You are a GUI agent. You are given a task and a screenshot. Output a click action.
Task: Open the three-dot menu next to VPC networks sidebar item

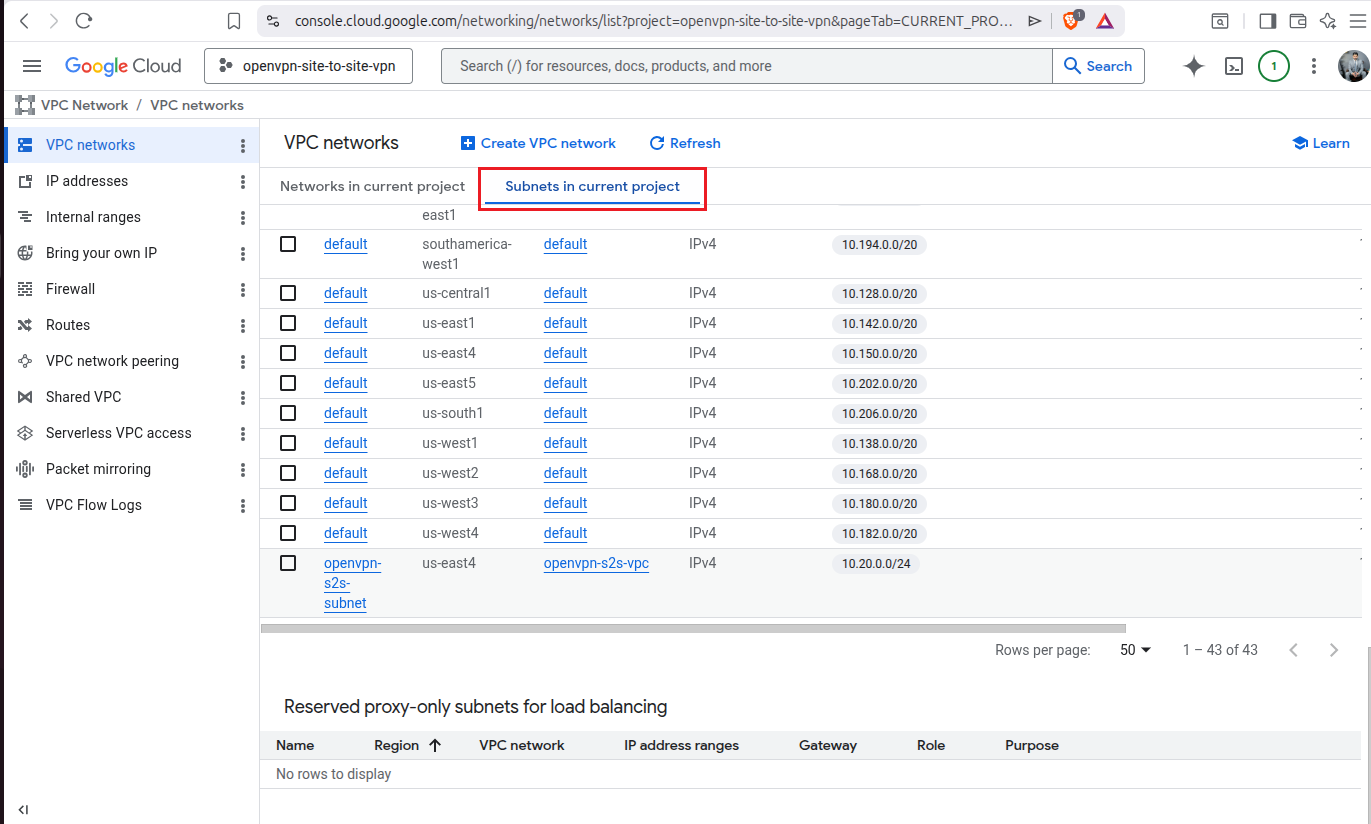click(243, 146)
